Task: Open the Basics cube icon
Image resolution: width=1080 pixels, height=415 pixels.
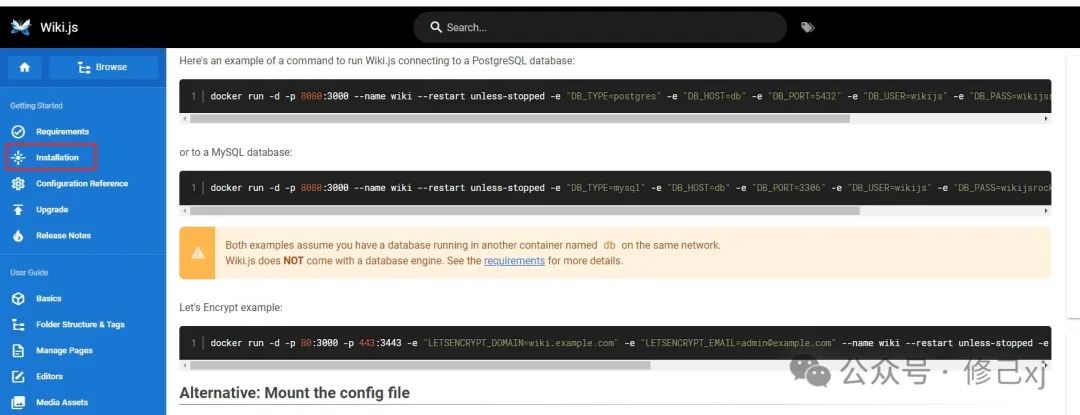Action: click(x=19, y=299)
